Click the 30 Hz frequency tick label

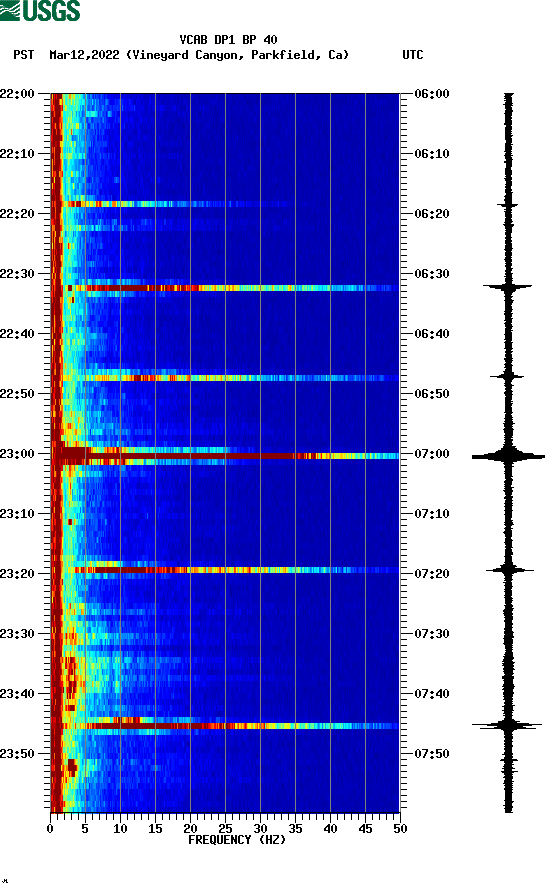(260, 829)
